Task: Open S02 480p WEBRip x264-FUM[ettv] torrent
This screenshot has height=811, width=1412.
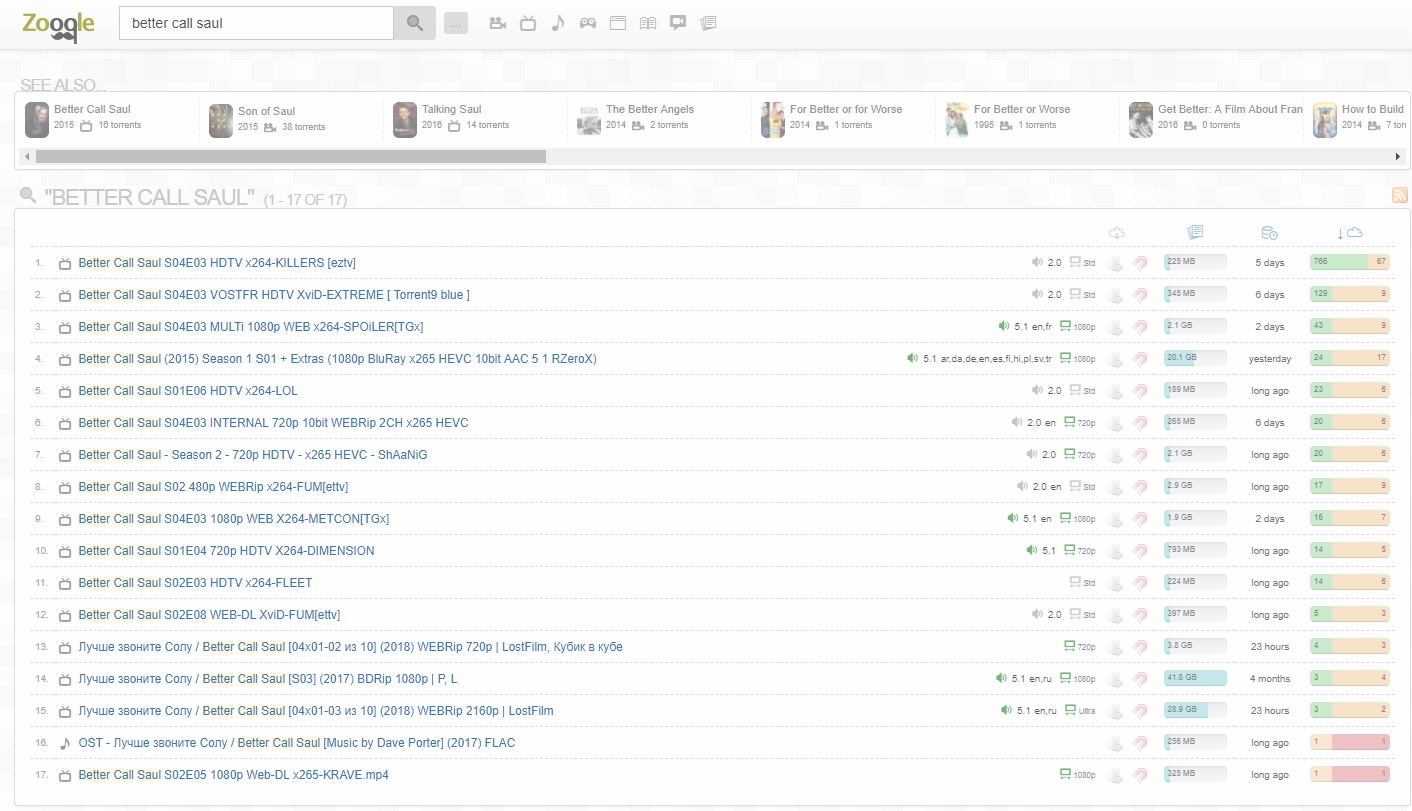Action: click(213, 487)
